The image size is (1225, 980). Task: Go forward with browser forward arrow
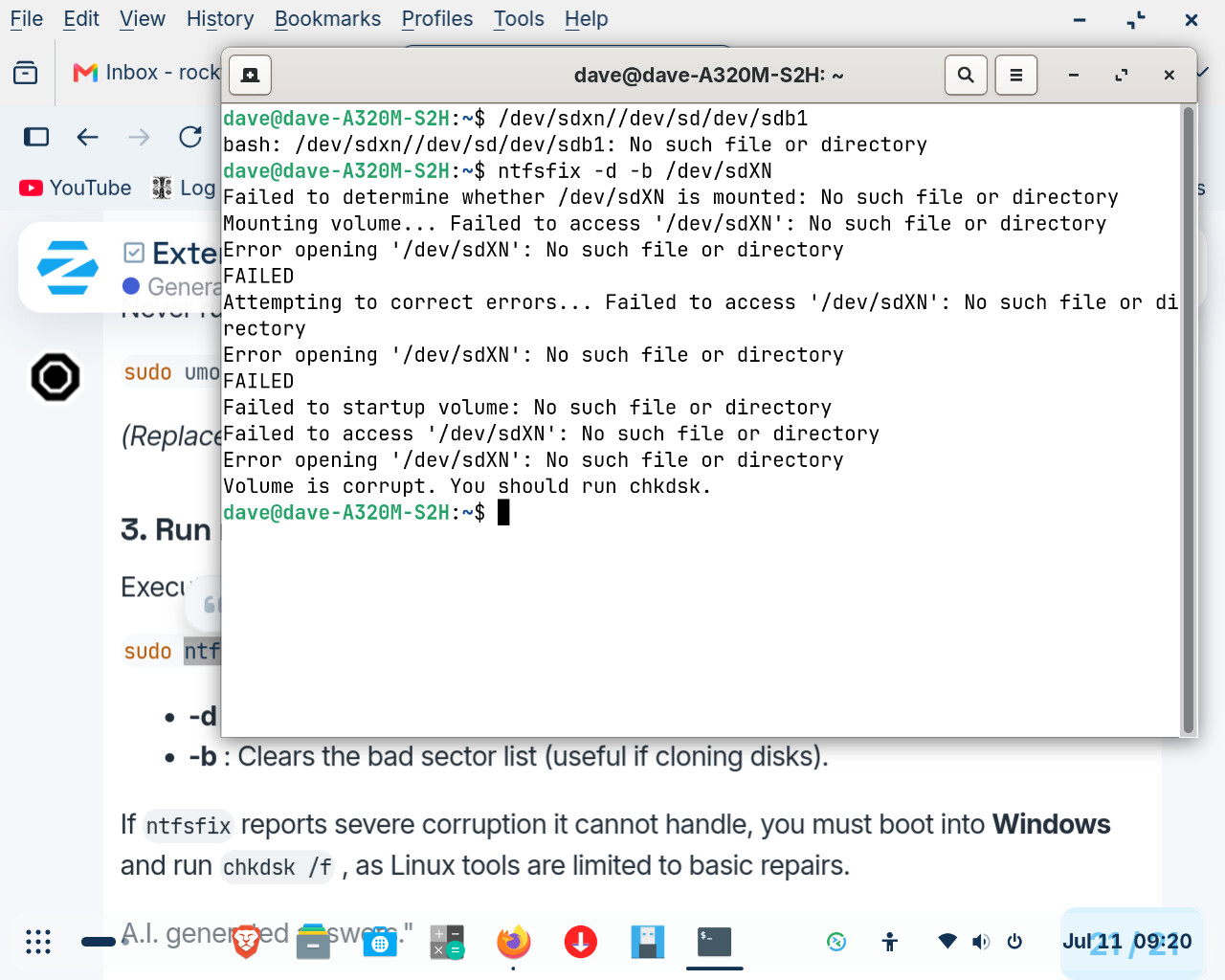140,137
